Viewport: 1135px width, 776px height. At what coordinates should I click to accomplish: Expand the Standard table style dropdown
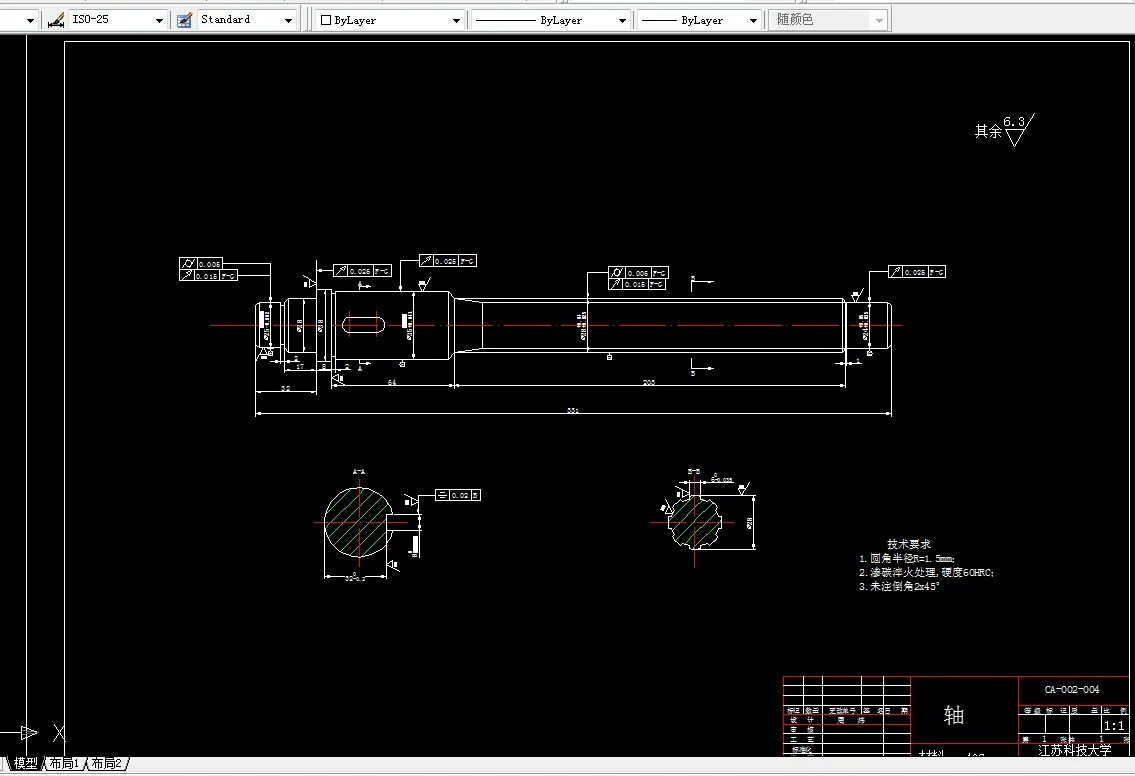(288, 20)
